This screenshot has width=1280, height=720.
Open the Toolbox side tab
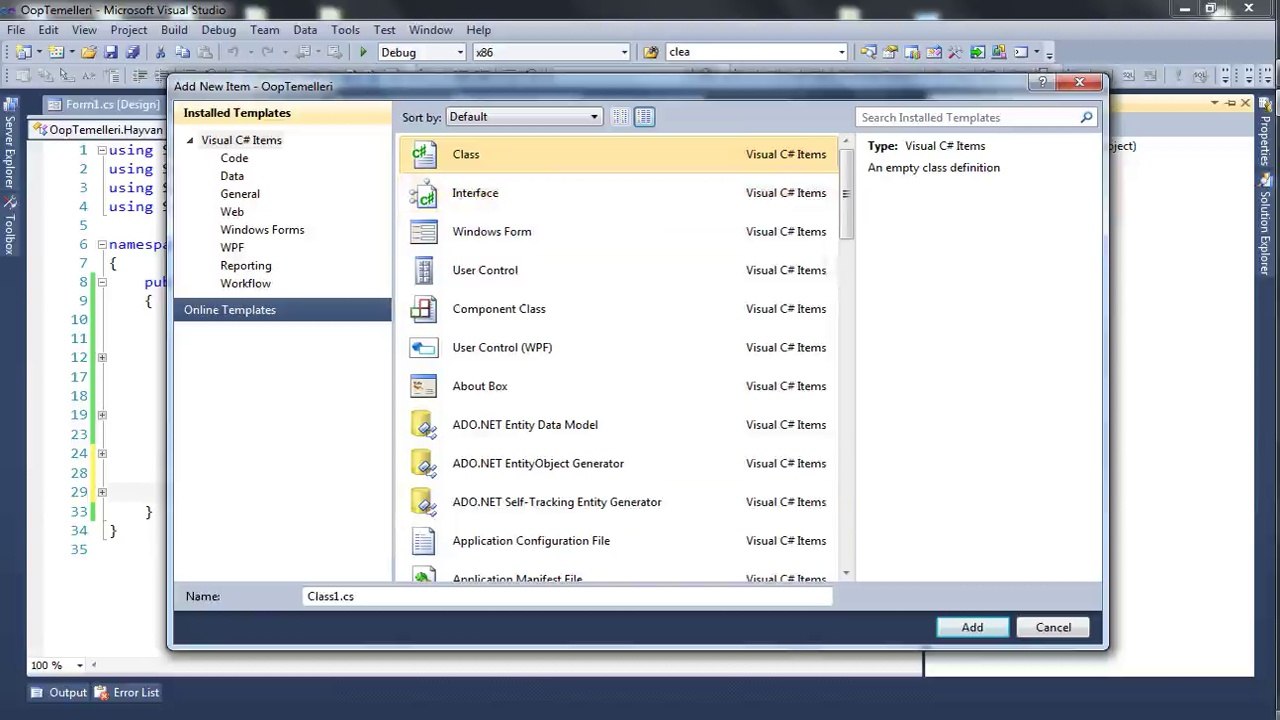coord(9,227)
